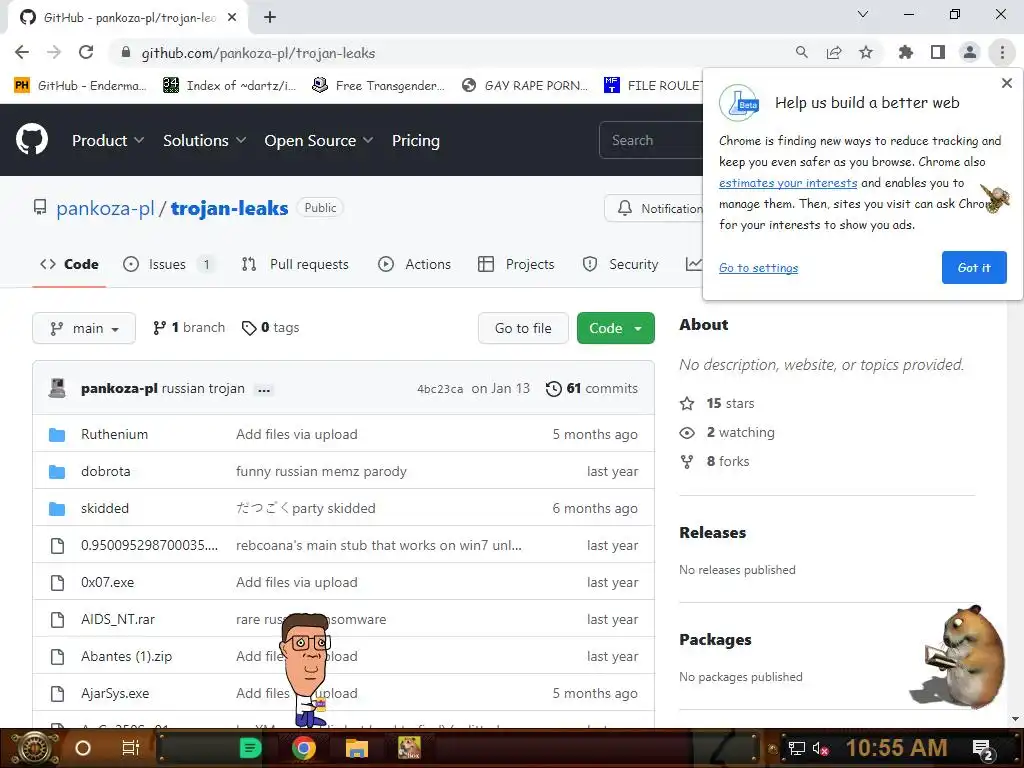This screenshot has width=1024, height=768.
Task: View the 0 tags link
Action: [x=270, y=327]
